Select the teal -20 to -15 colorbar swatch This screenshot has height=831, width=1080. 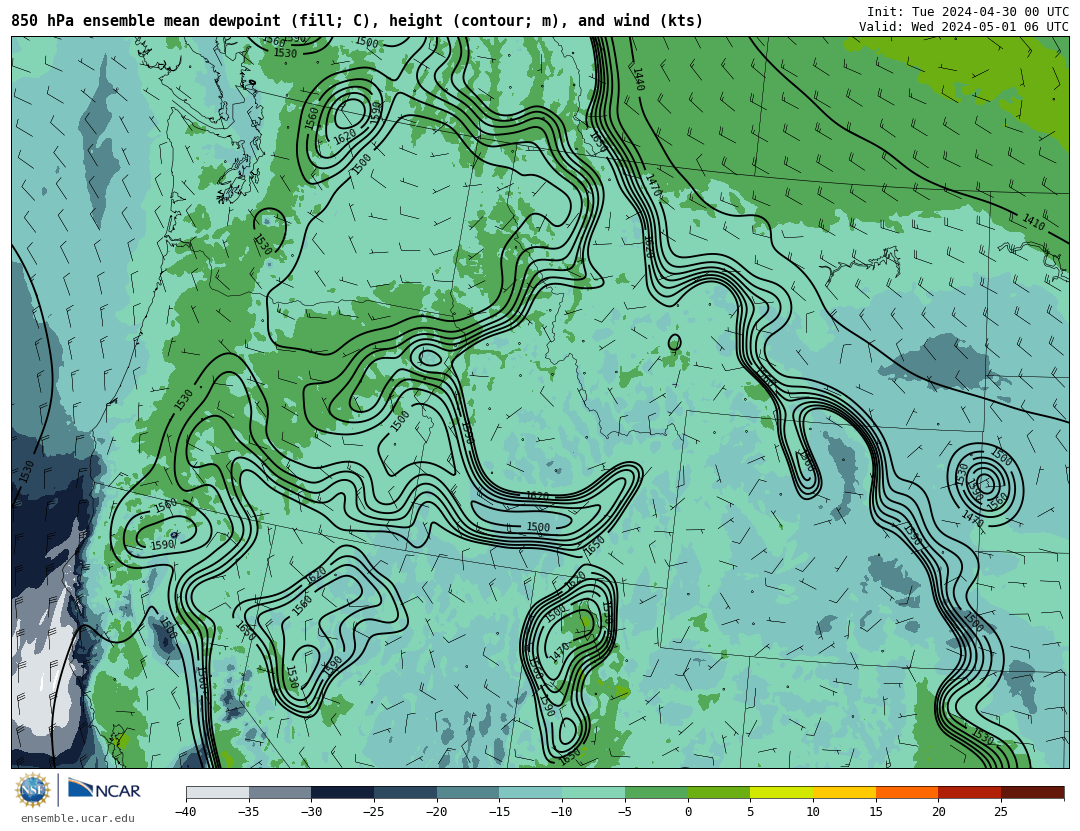[468, 792]
